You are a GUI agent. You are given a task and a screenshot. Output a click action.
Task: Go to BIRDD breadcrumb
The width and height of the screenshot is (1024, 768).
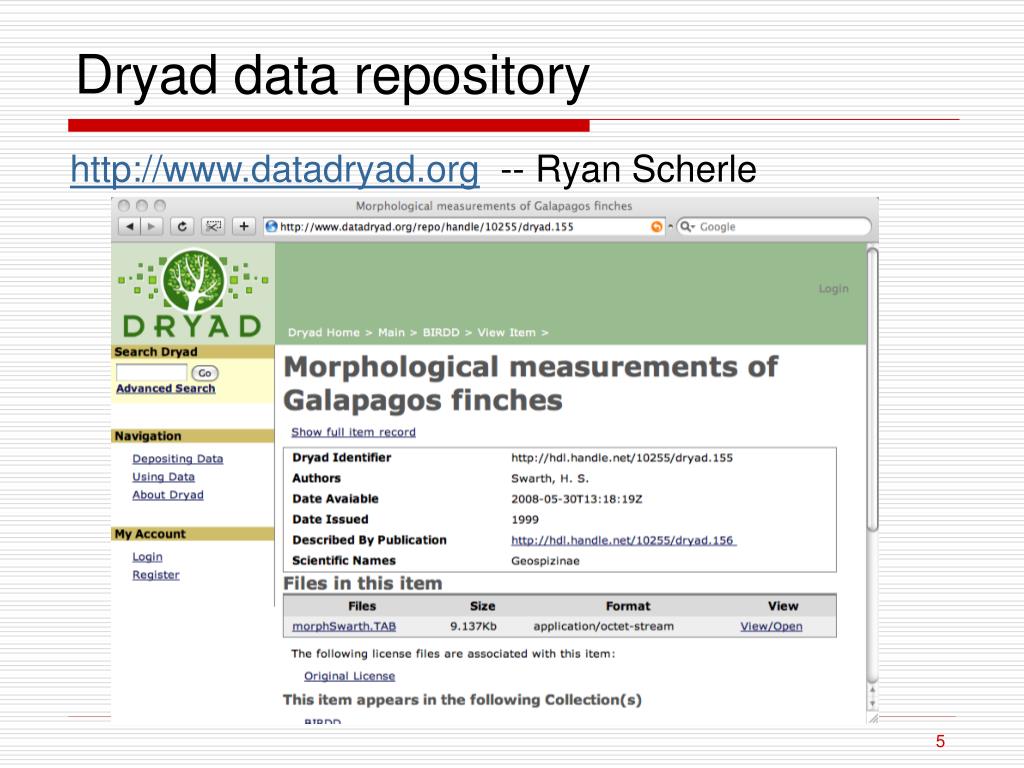[441, 332]
